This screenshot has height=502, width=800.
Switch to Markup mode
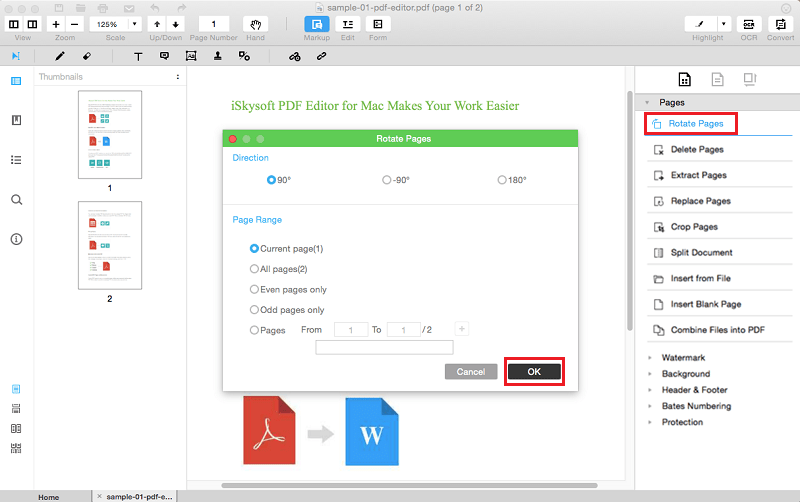[x=317, y=24]
